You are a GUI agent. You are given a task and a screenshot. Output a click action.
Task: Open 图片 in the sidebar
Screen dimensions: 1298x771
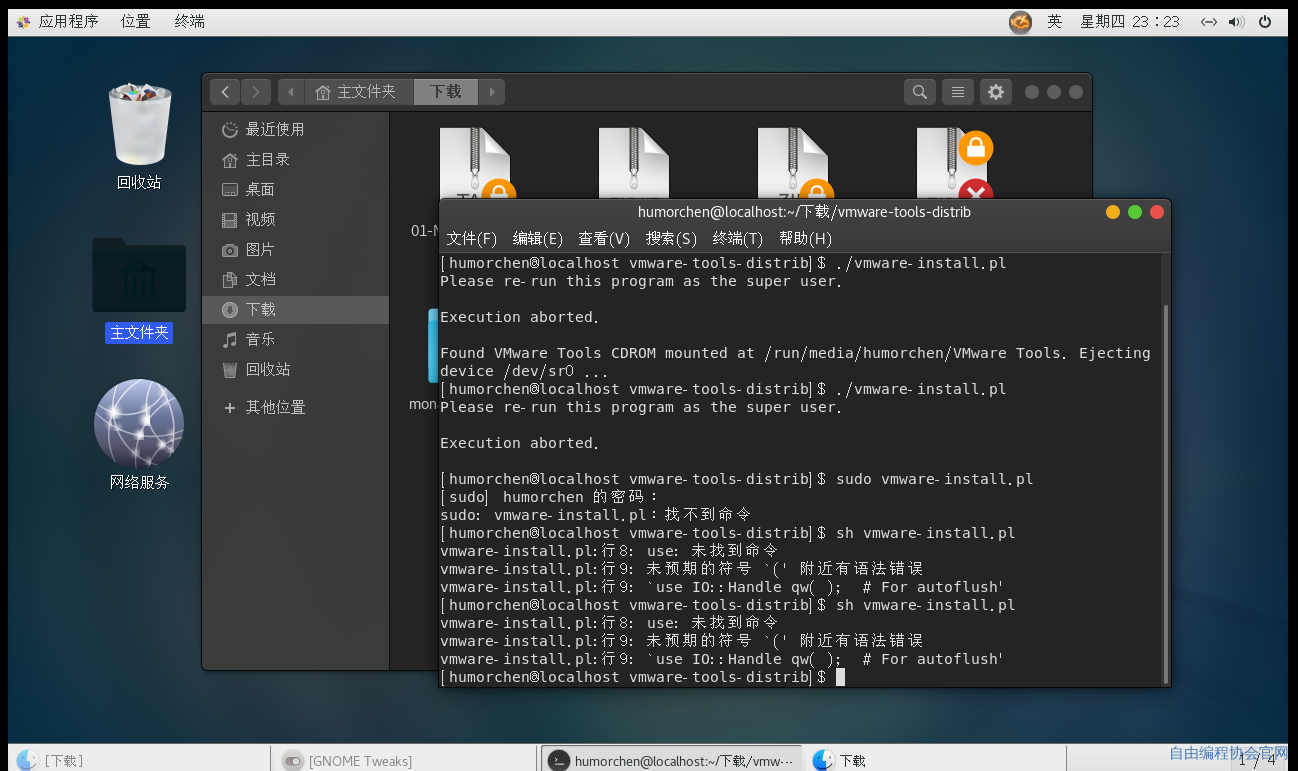295,249
